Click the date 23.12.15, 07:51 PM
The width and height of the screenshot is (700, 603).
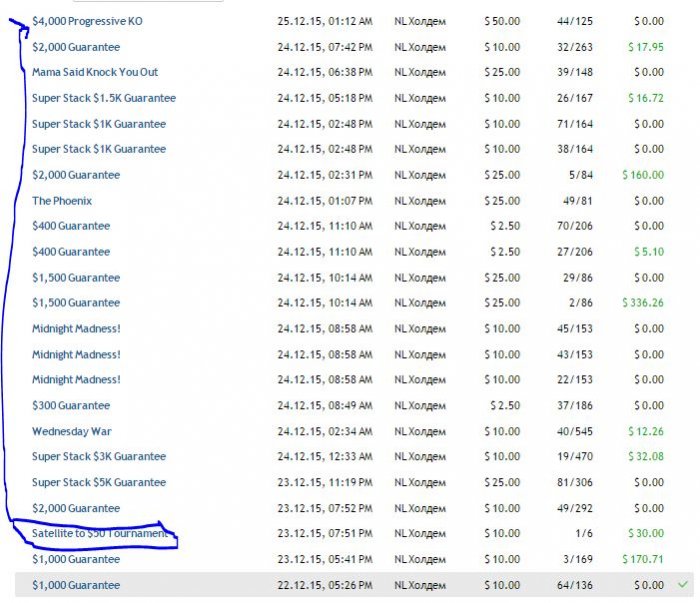325,533
